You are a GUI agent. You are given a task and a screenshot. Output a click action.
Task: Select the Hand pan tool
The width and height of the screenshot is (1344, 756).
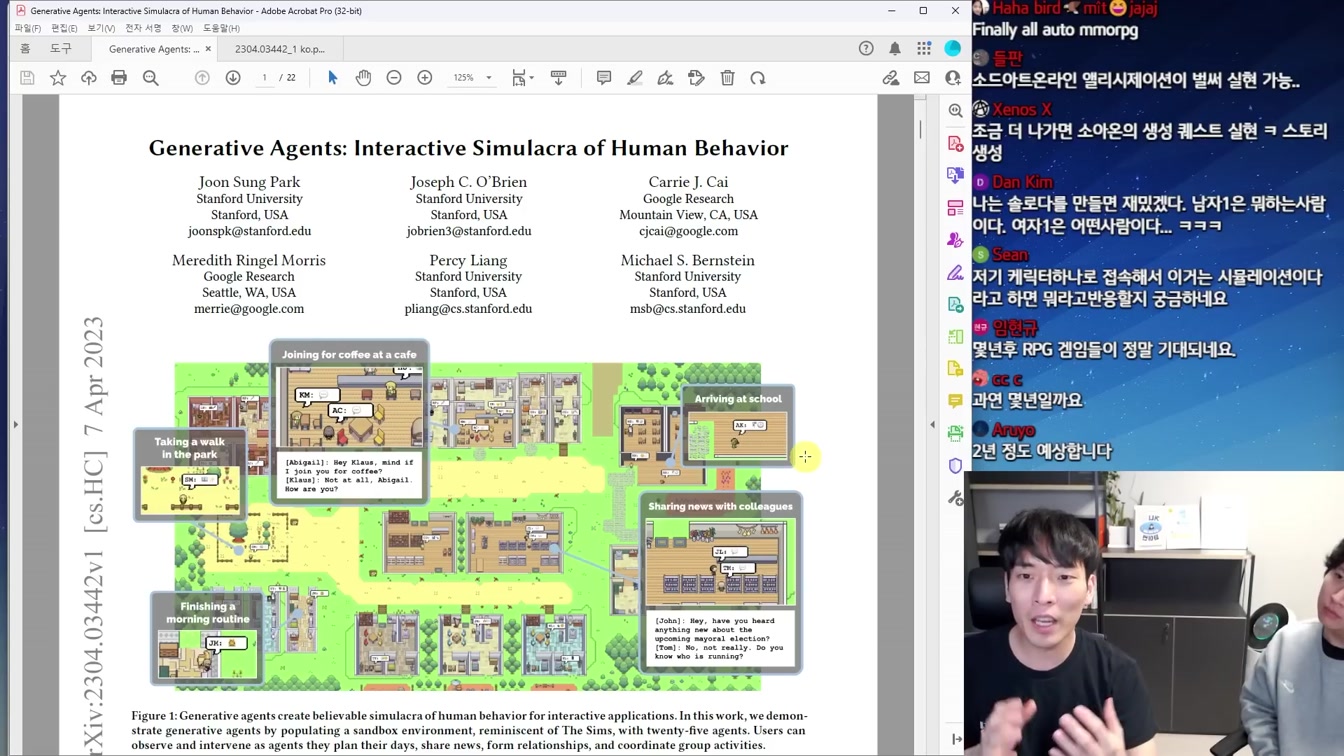(363, 78)
